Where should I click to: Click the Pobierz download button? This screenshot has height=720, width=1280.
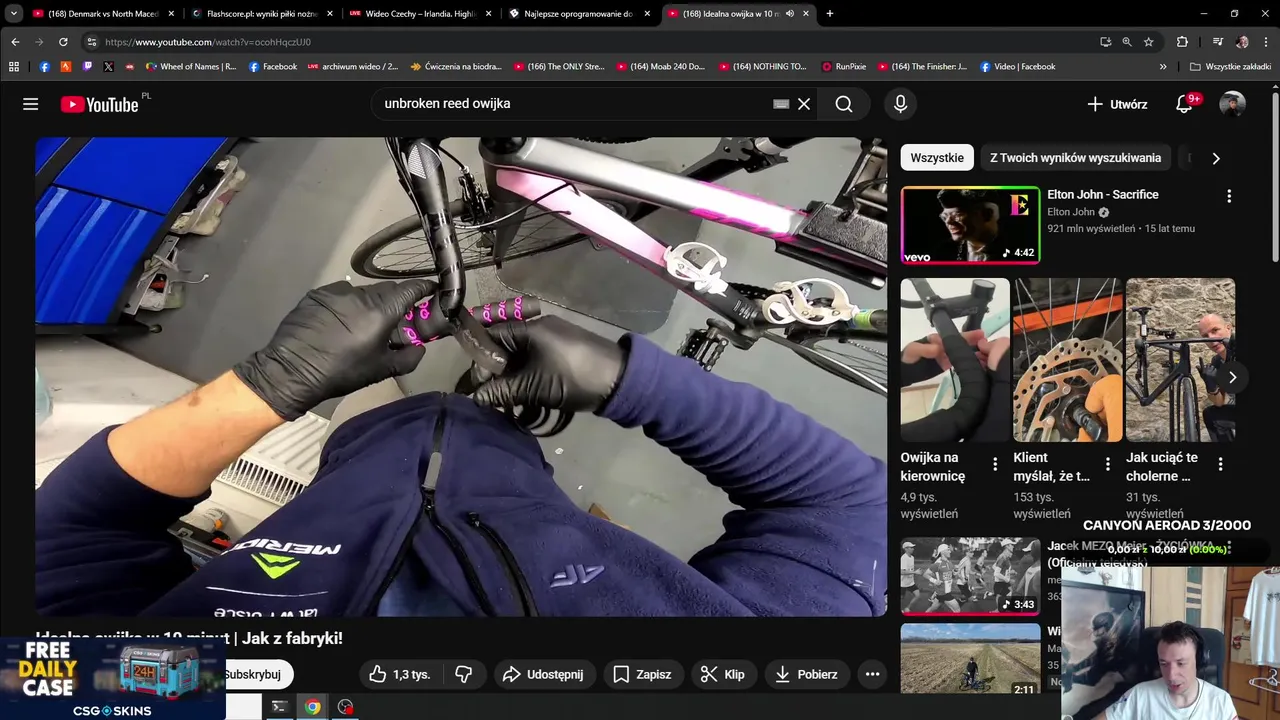[x=806, y=674]
